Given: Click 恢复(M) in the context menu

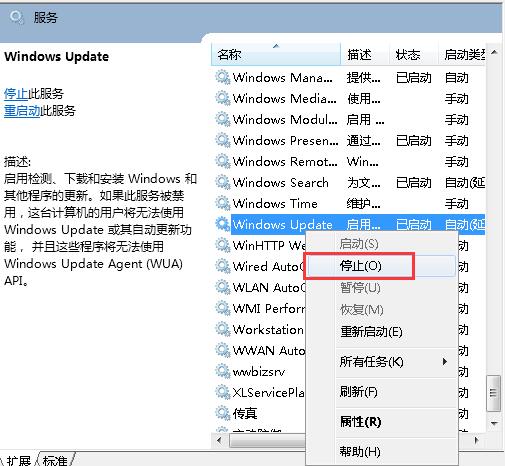Looking at the screenshot, I should tap(381, 310).
